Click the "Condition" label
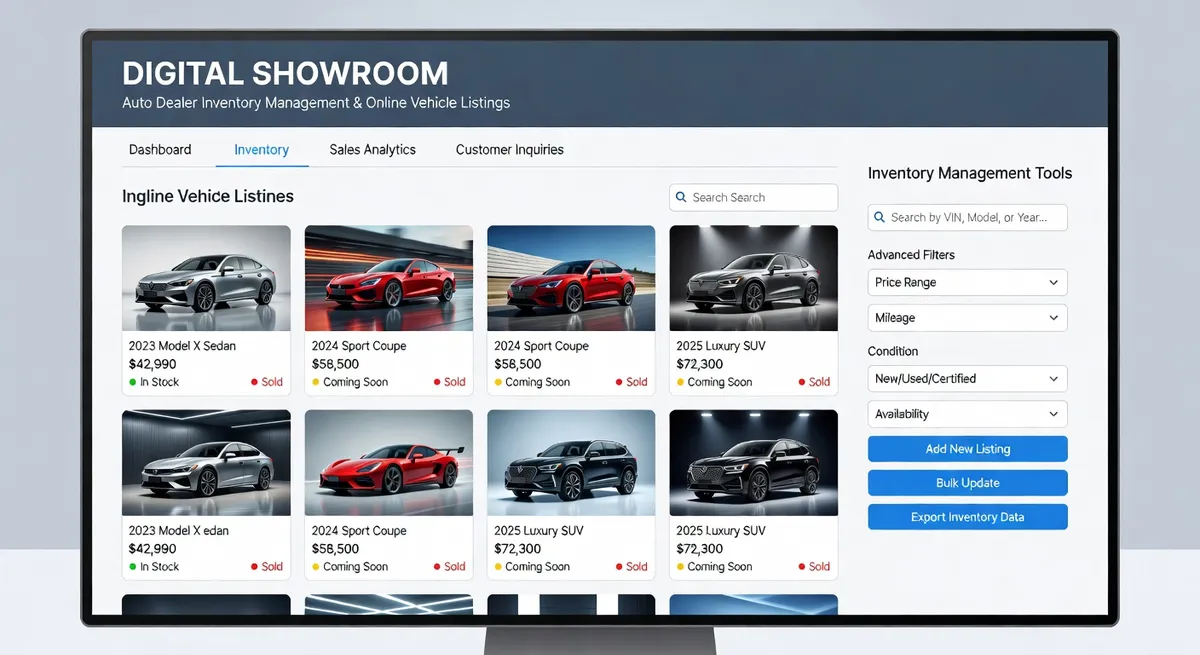 pyautogui.click(x=893, y=351)
